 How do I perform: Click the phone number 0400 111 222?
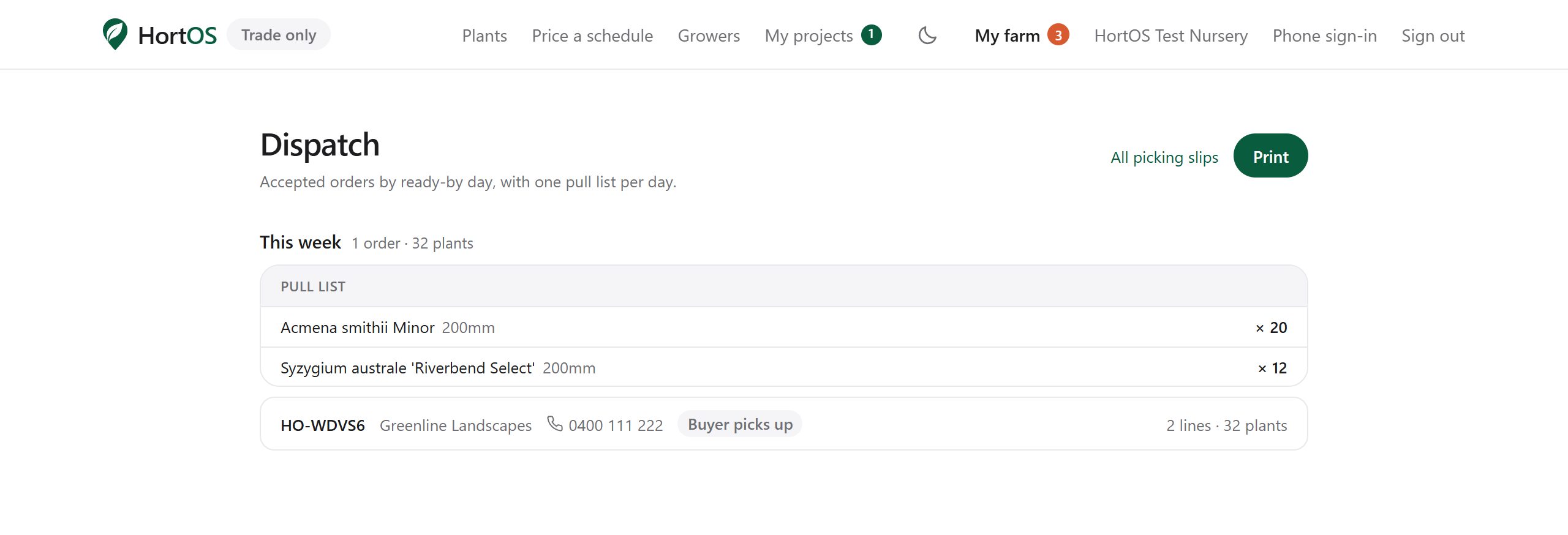point(616,425)
